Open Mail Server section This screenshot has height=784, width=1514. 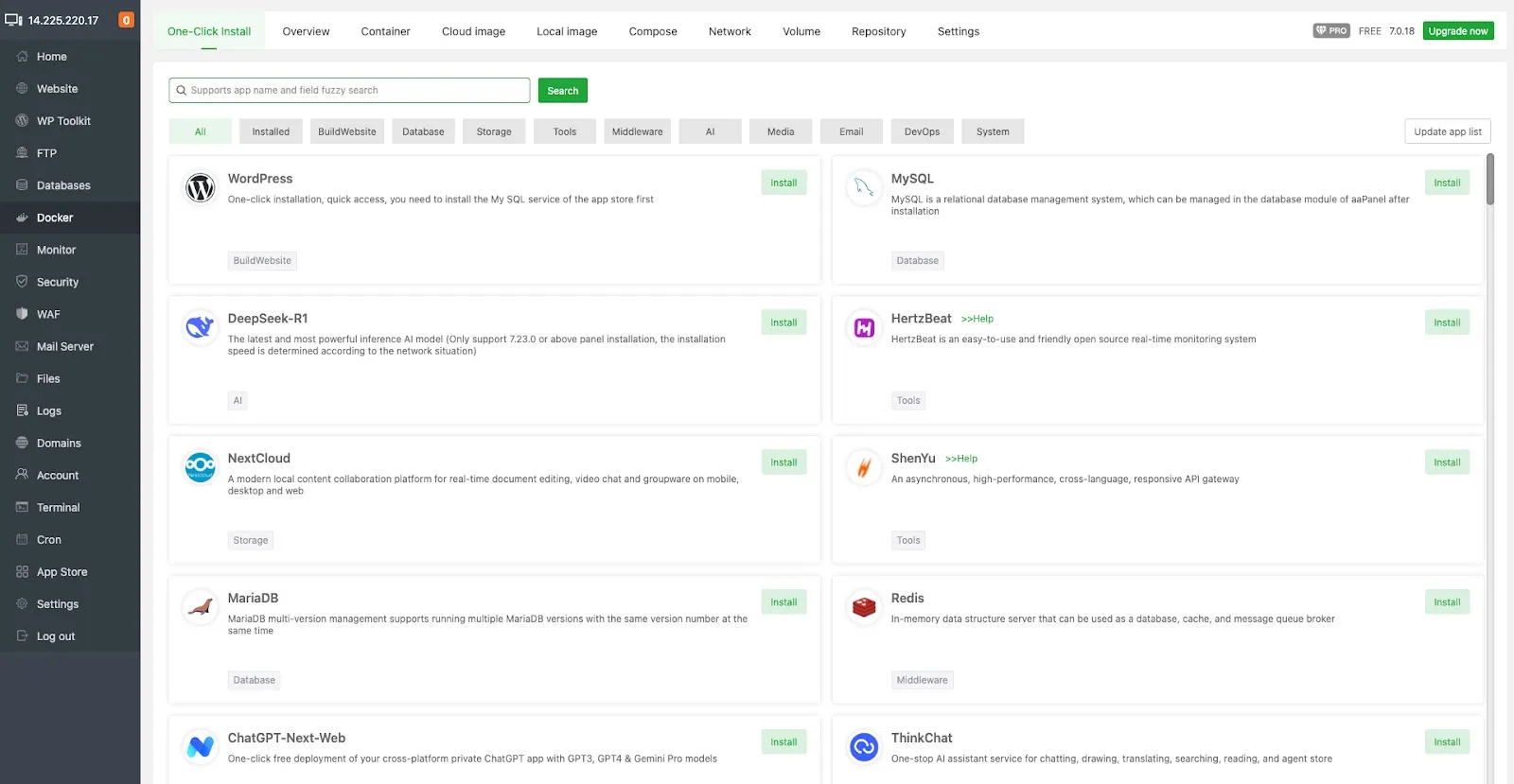pyautogui.click(x=70, y=346)
